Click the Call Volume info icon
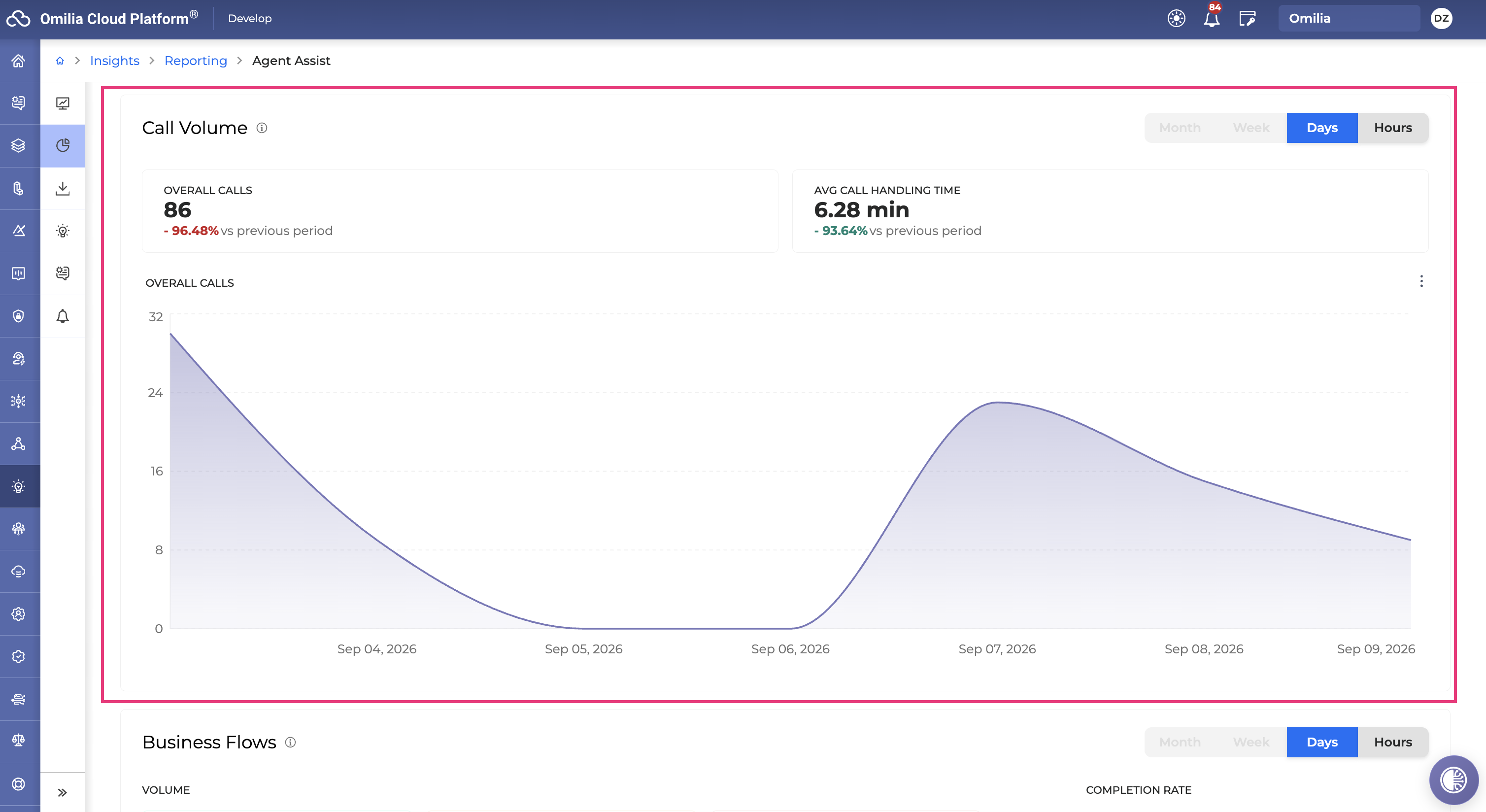Screen dimensions: 1486x812 coord(262,128)
